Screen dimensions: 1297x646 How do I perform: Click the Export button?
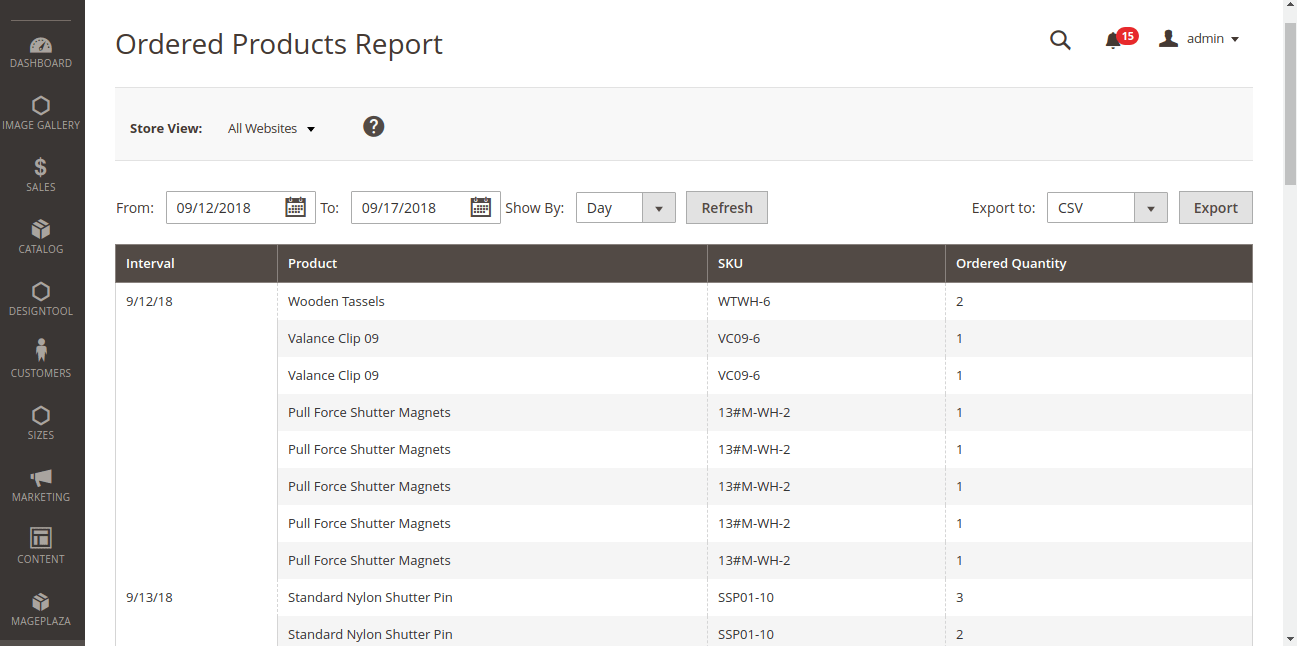coord(1215,207)
